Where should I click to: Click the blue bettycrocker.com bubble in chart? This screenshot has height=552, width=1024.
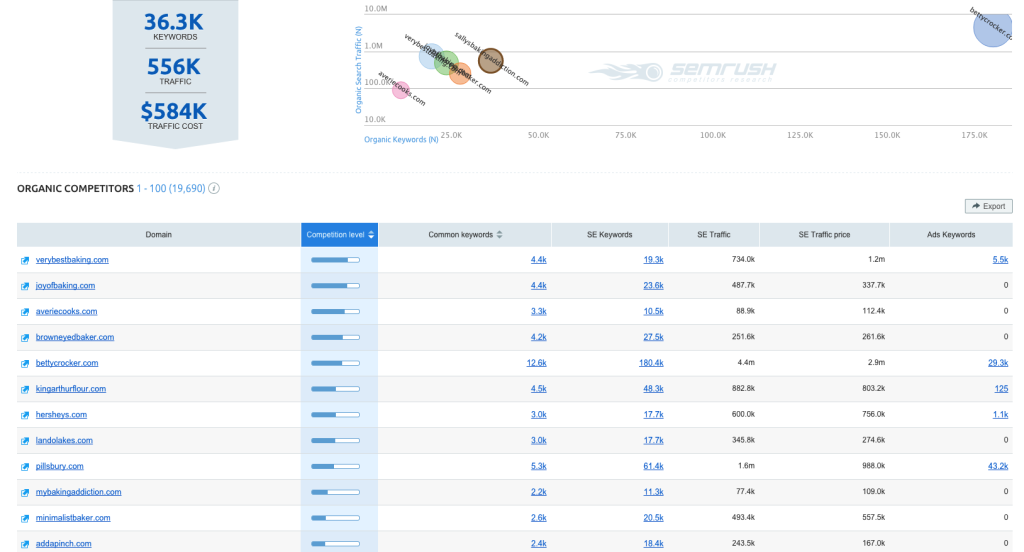[x=993, y=29]
